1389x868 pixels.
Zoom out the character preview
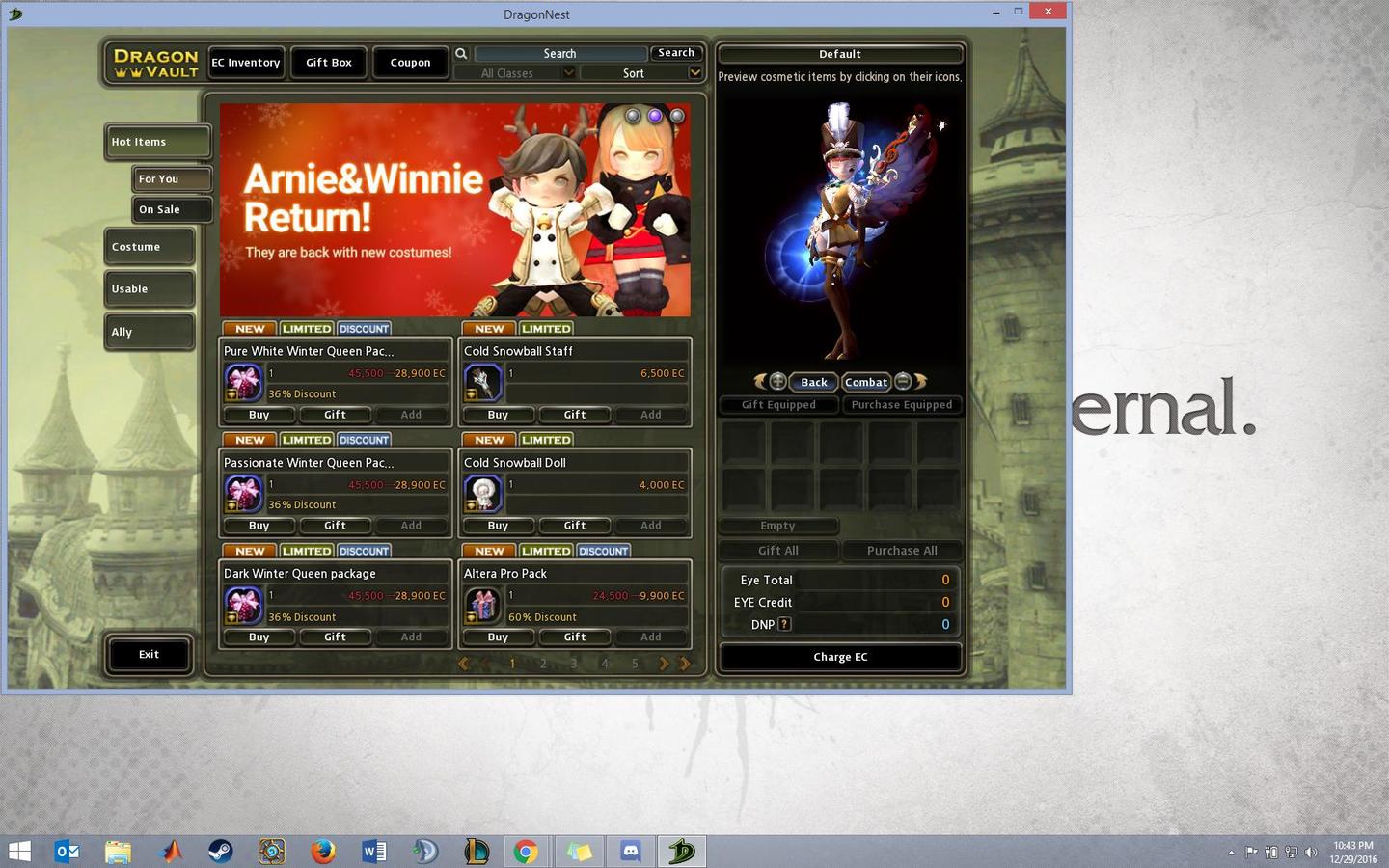[903, 381]
